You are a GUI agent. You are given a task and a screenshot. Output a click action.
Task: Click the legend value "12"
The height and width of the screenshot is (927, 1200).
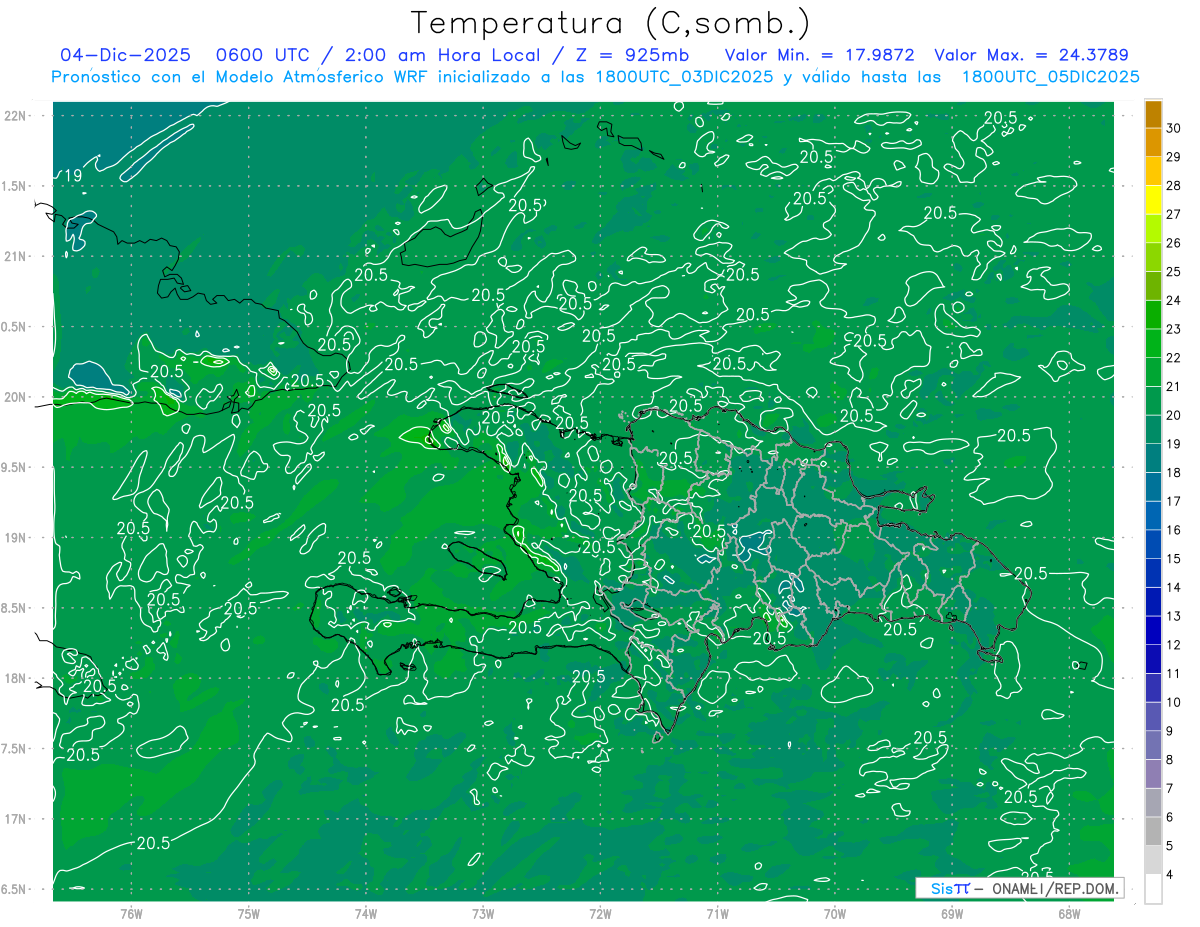click(x=1173, y=645)
